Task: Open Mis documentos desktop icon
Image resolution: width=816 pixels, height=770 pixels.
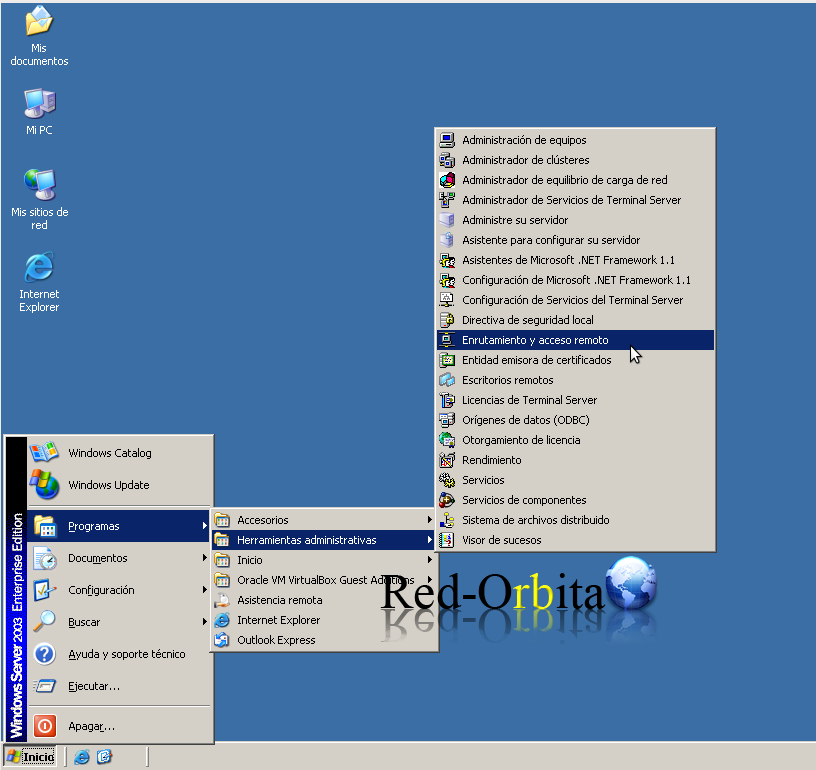Action: [39, 36]
